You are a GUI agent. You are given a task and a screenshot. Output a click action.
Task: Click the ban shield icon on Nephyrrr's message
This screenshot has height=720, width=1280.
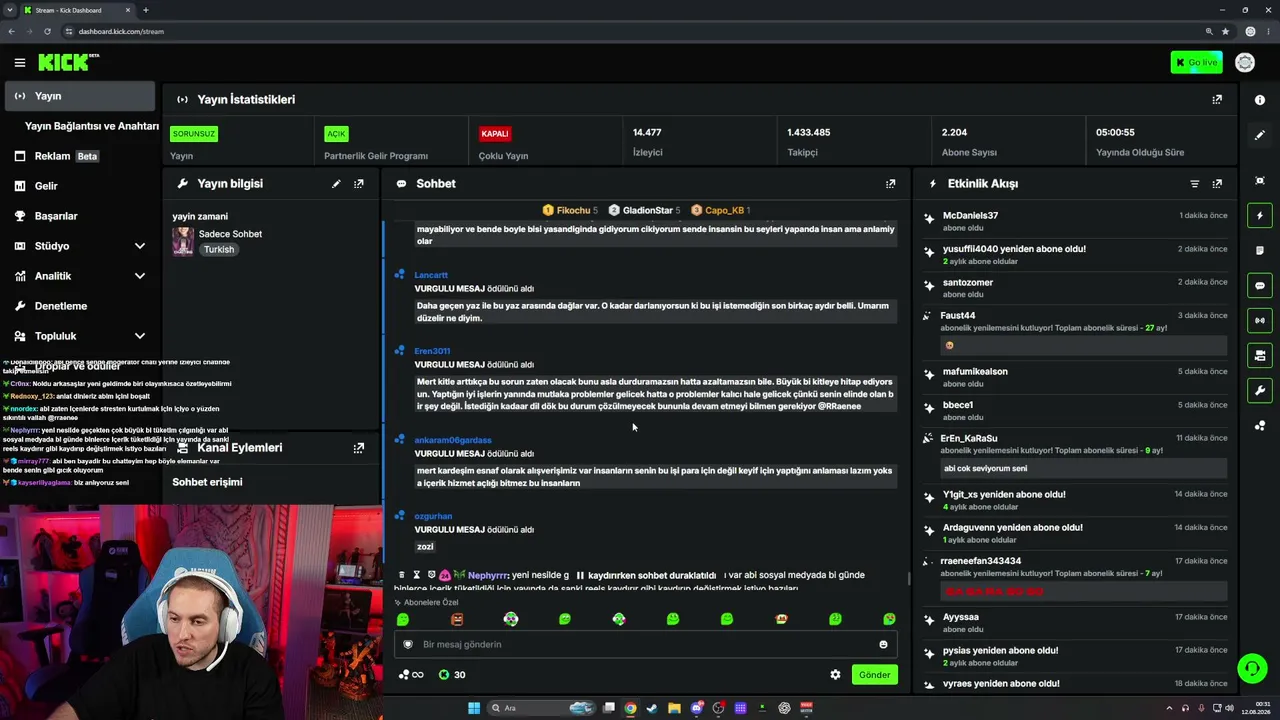(431, 575)
